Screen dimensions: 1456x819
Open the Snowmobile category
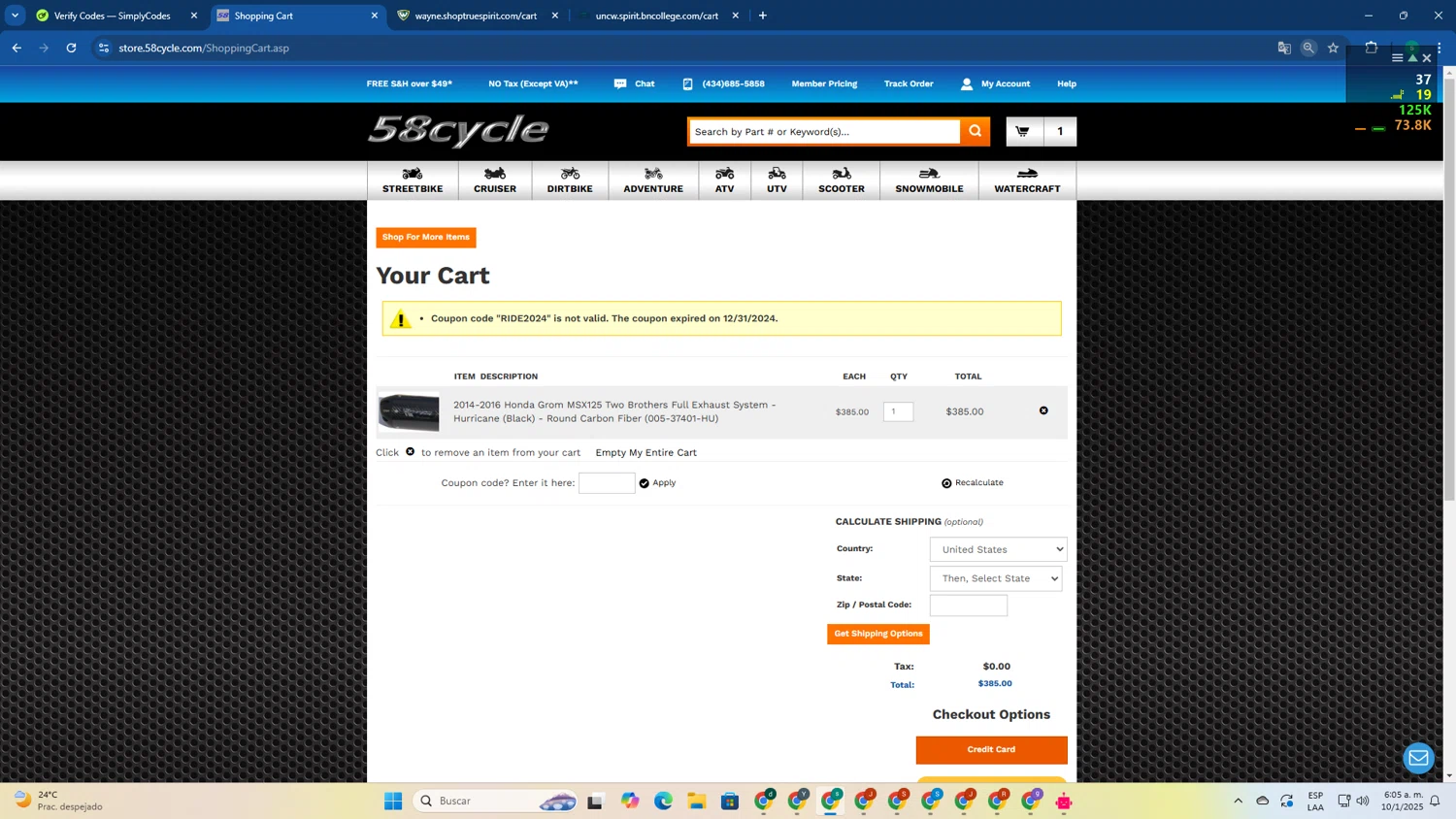coord(929,180)
